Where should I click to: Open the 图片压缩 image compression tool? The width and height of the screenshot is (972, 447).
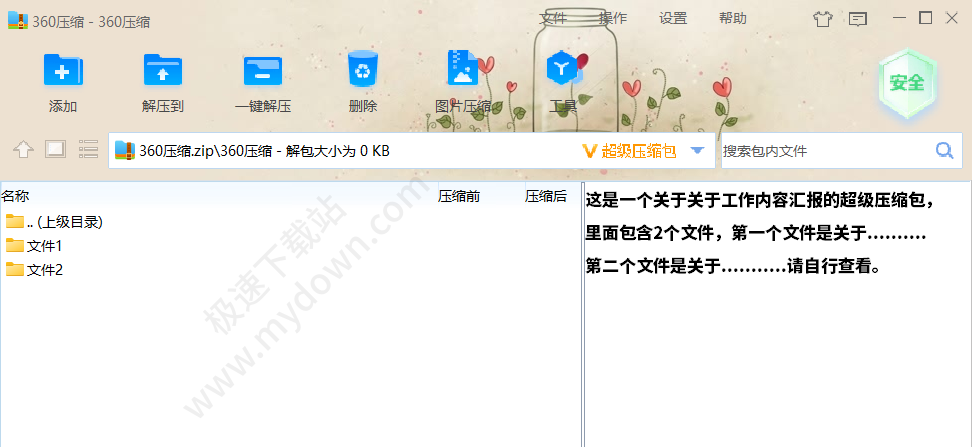click(x=462, y=68)
